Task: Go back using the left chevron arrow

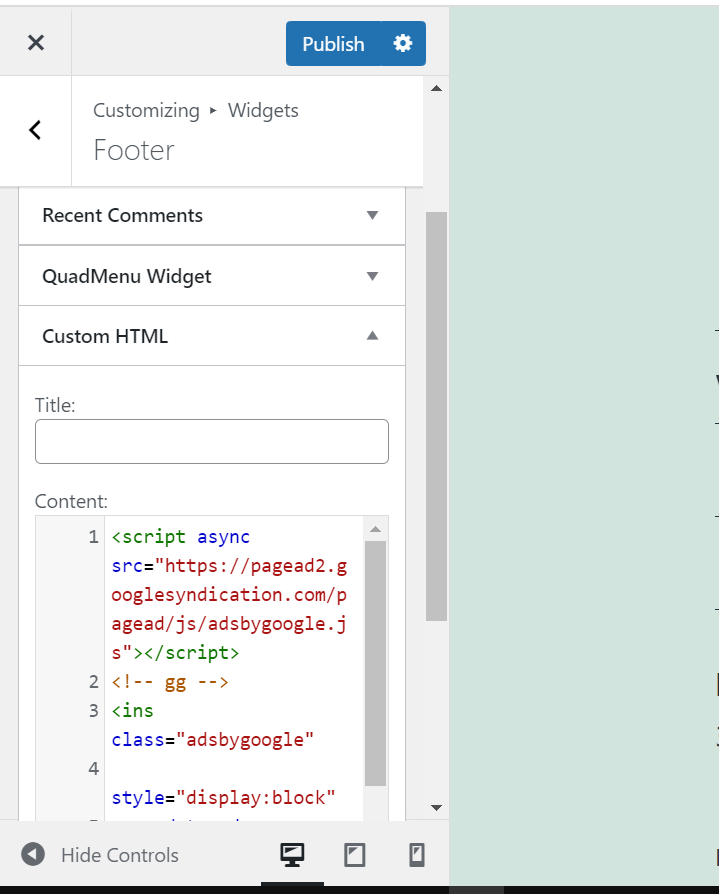Action: (x=35, y=130)
